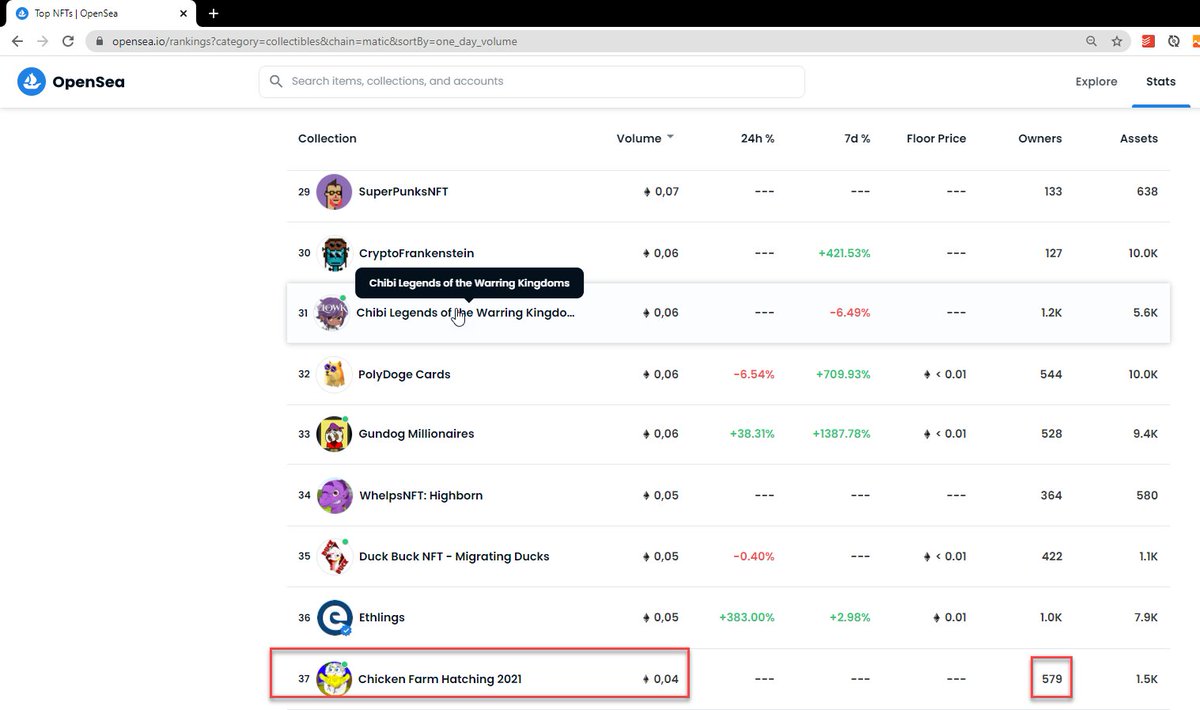Click the Chibi Legends collection avatar
Screen dimensions: 1200x710
coord(332,313)
